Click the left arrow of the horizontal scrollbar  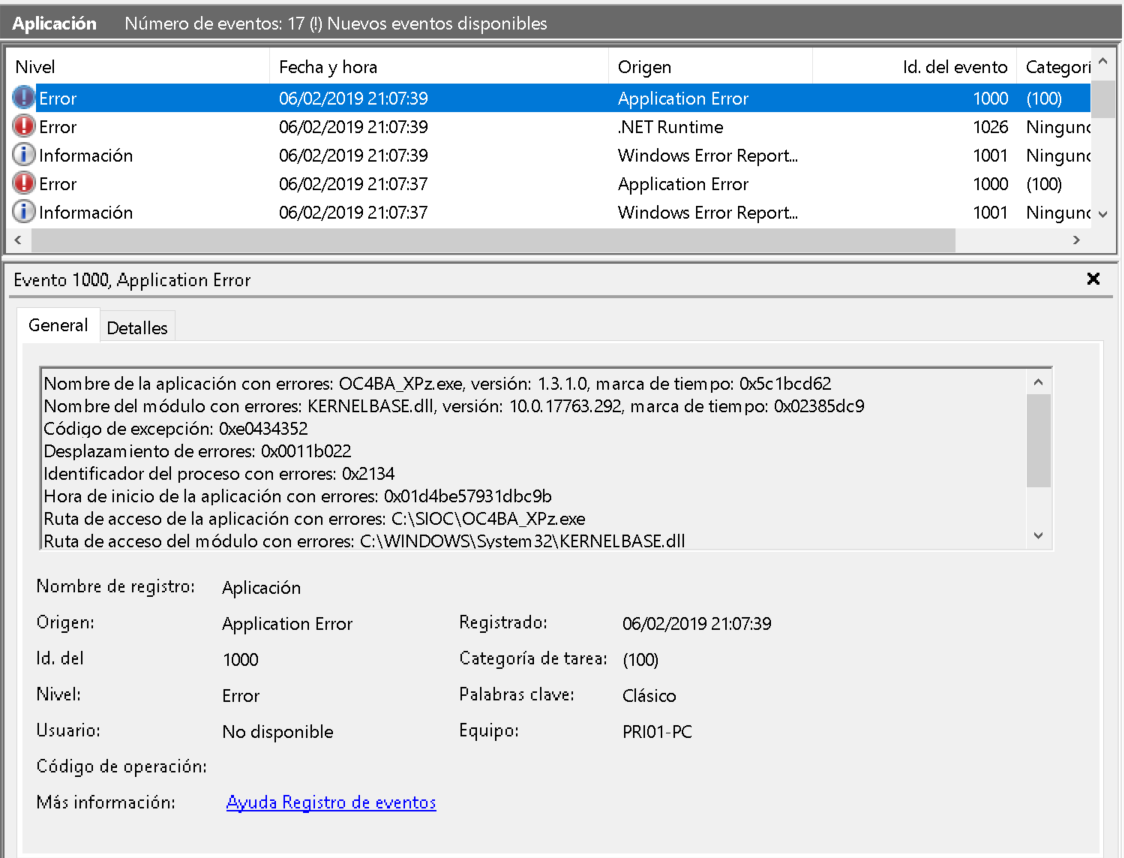(x=16, y=241)
